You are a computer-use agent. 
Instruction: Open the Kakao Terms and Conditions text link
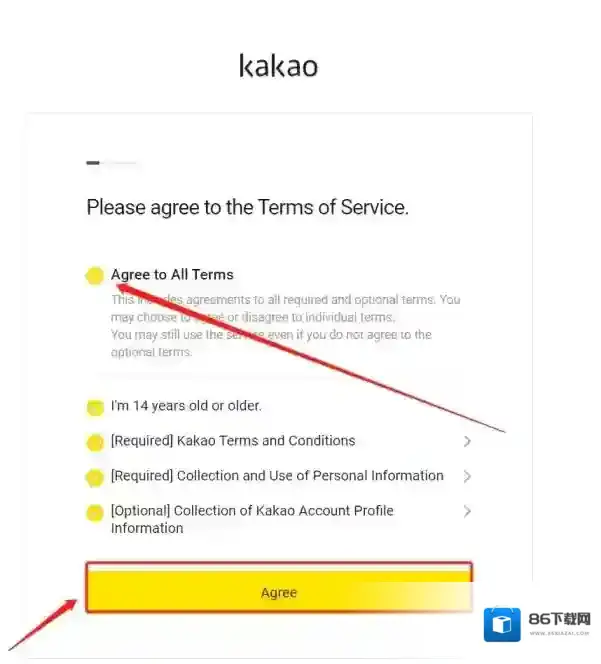click(x=233, y=441)
